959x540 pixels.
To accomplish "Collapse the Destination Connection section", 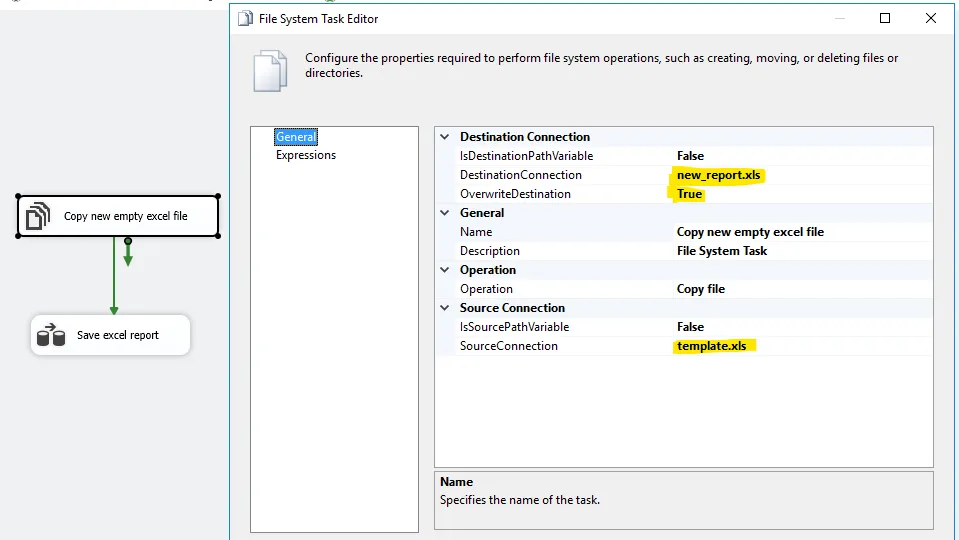I will pyautogui.click(x=445, y=137).
